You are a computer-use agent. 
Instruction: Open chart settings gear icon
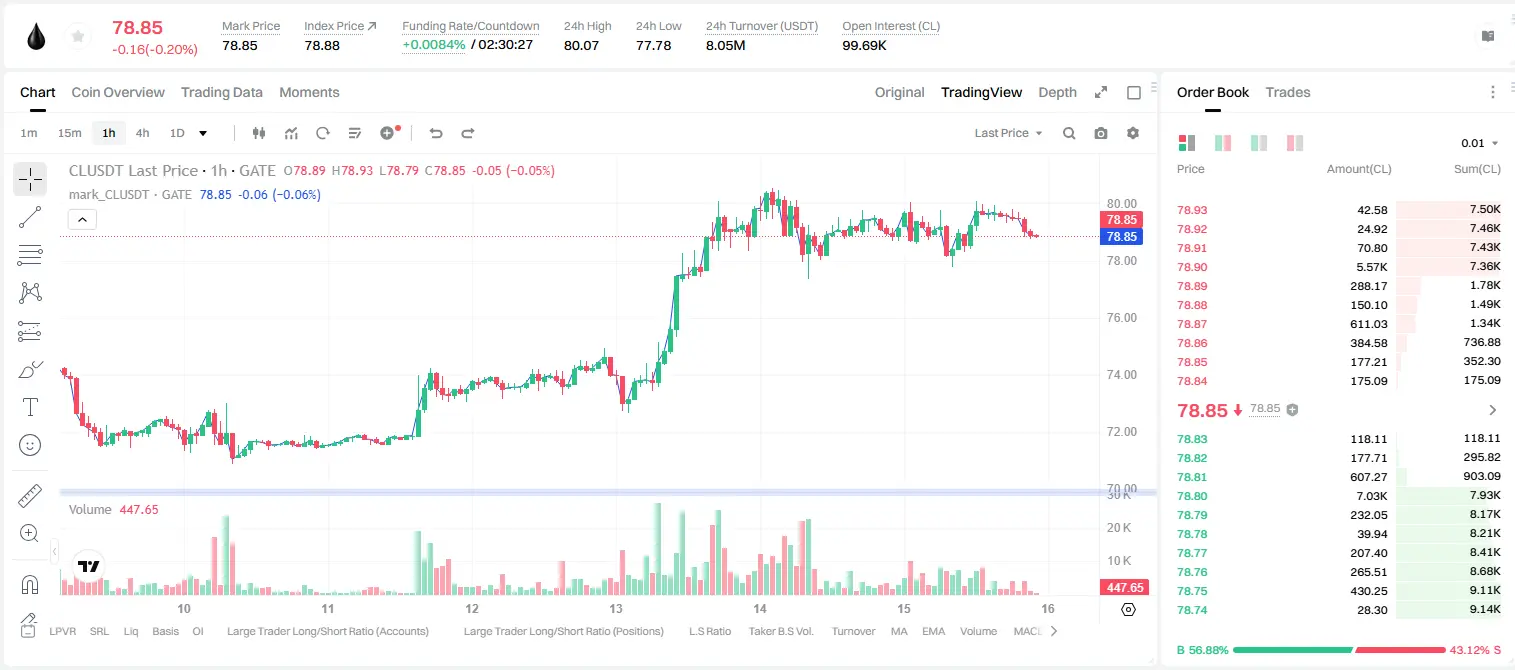pyautogui.click(x=1133, y=133)
